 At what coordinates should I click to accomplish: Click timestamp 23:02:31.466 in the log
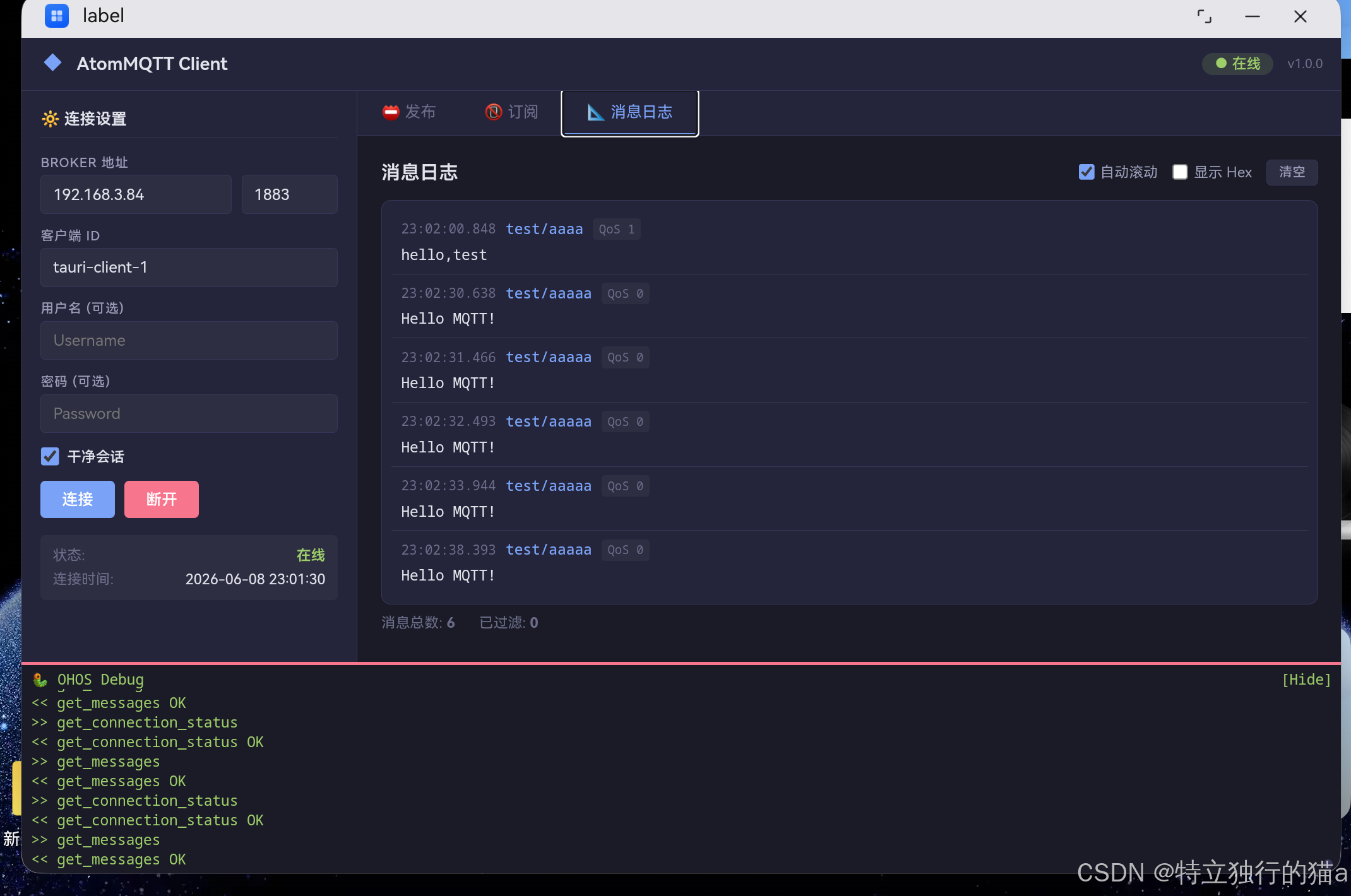(x=448, y=357)
